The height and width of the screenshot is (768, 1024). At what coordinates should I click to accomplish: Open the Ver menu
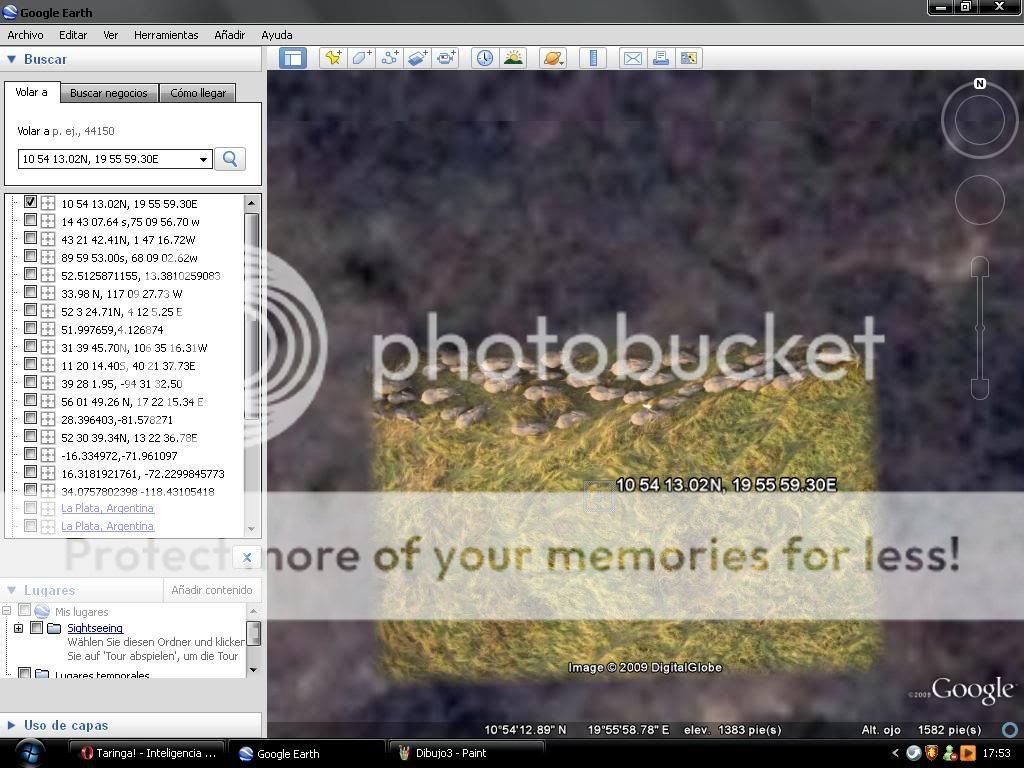[x=110, y=35]
